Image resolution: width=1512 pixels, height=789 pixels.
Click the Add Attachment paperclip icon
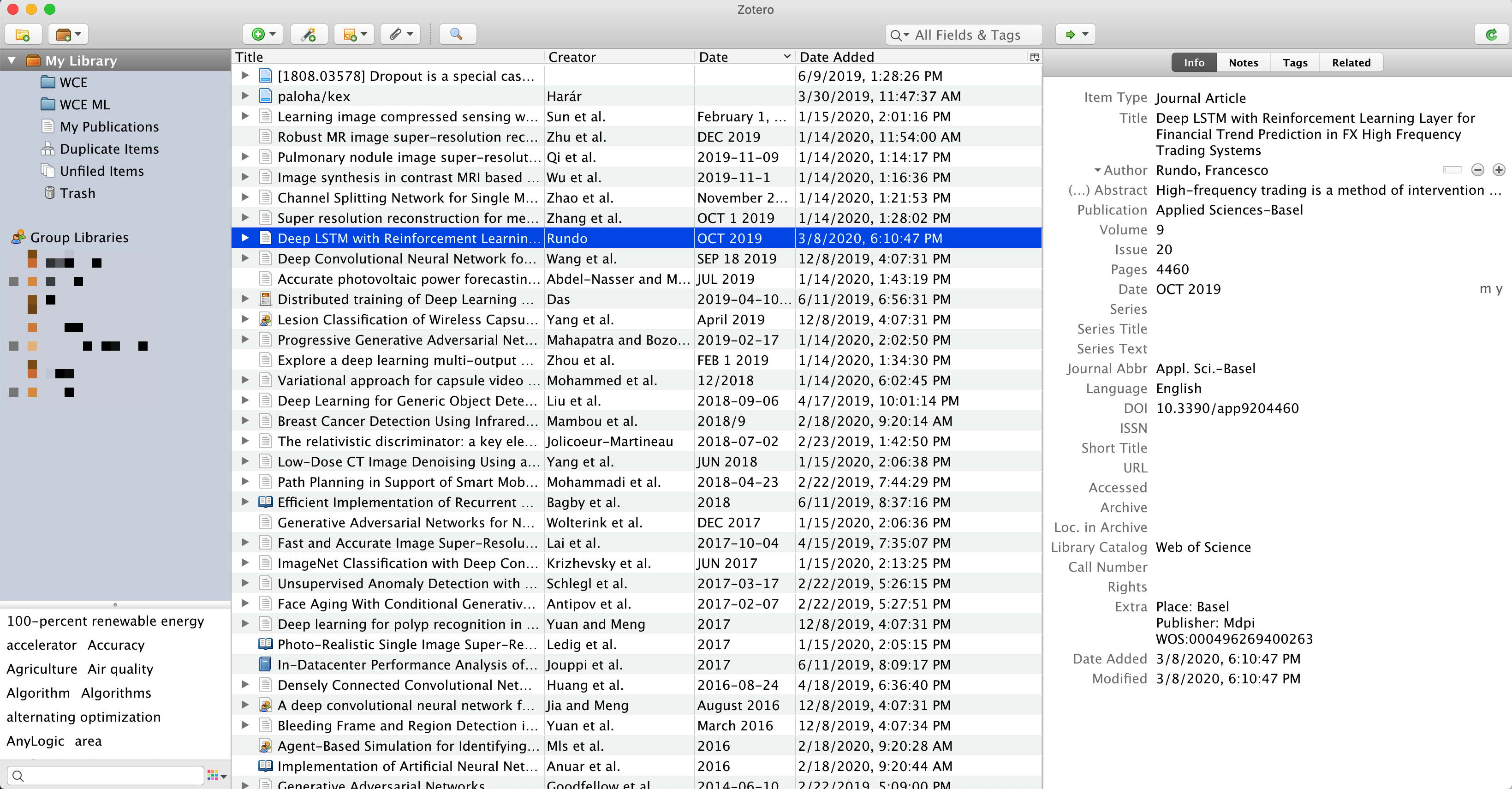(x=401, y=35)
